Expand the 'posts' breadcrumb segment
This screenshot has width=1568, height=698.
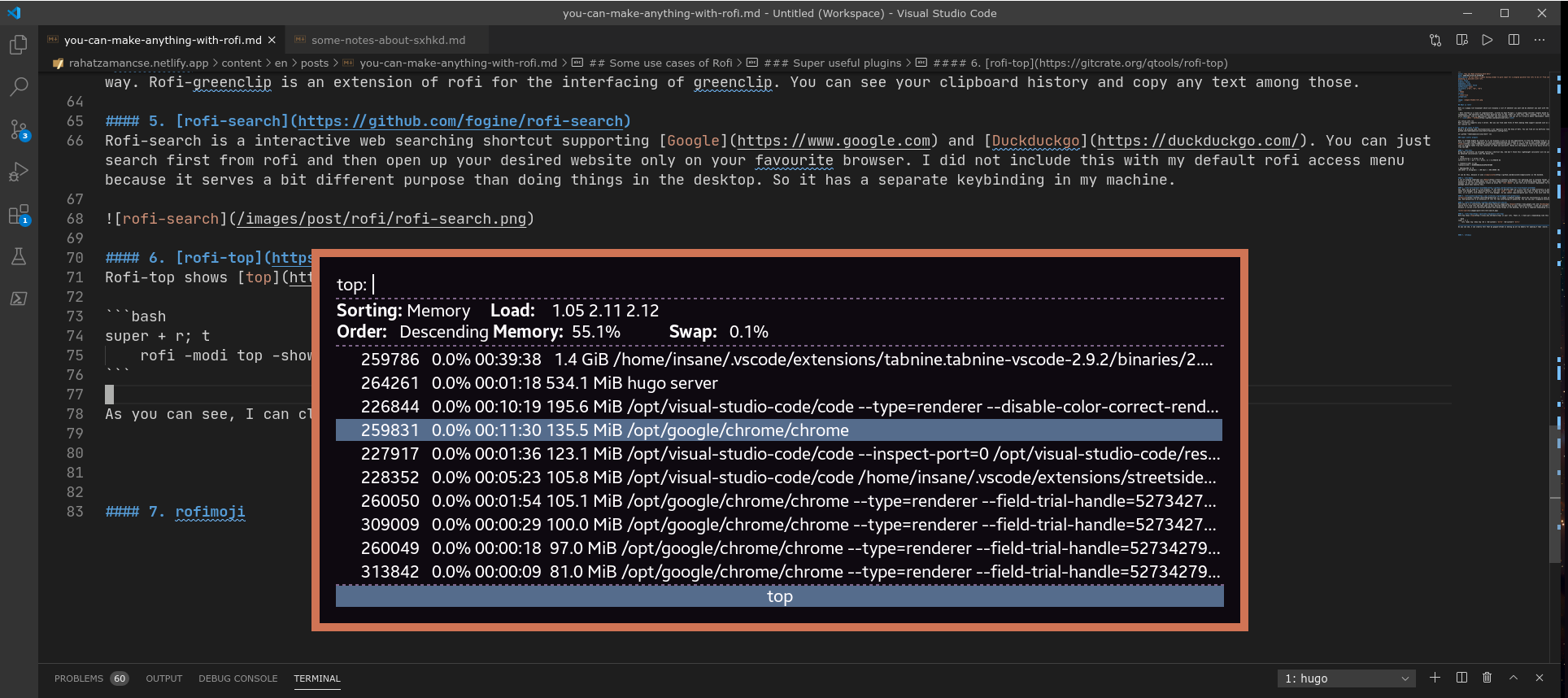315,63
